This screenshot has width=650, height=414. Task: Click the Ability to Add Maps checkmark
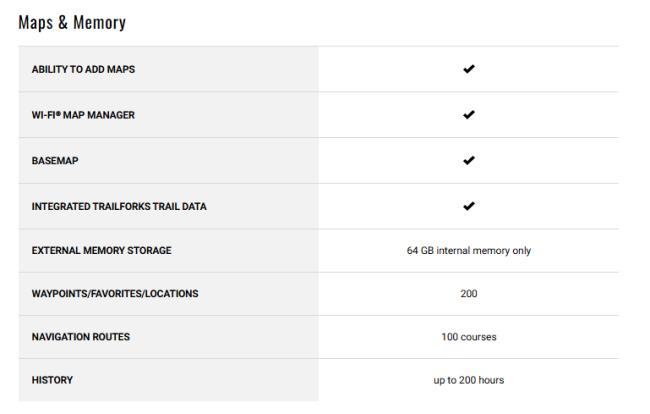coord(468,69)
